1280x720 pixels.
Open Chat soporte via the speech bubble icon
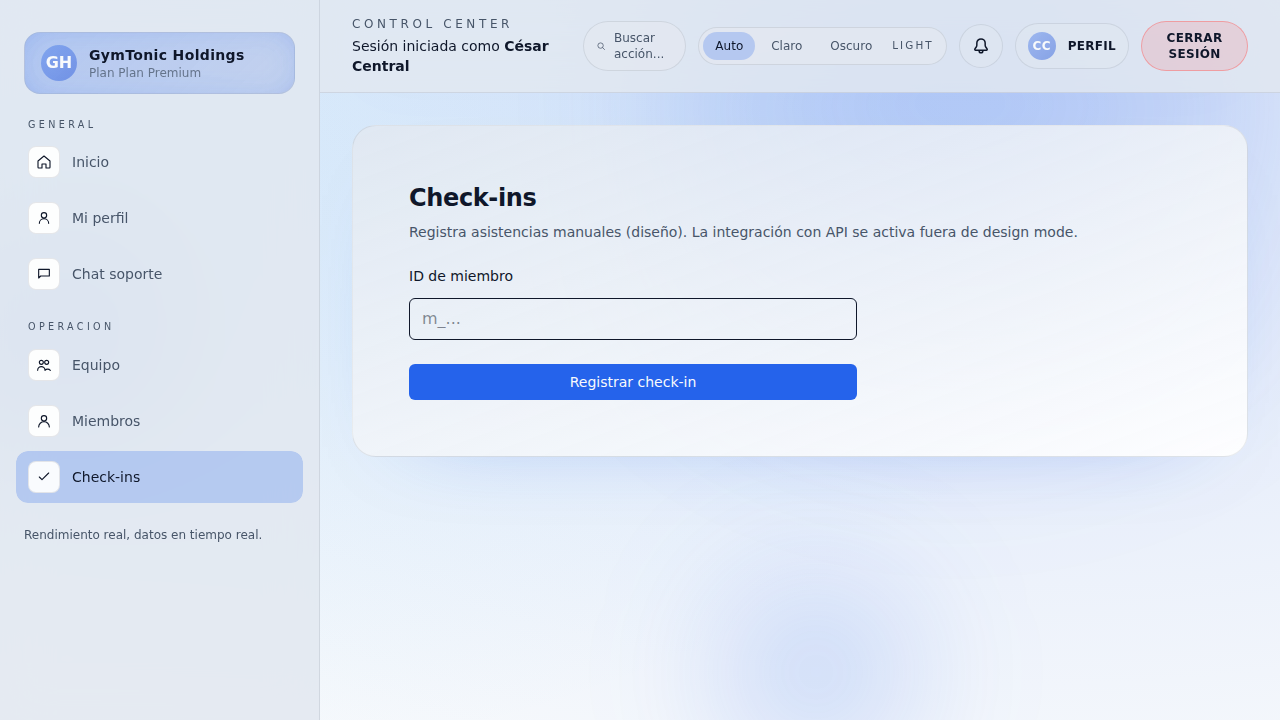(44, 273)
